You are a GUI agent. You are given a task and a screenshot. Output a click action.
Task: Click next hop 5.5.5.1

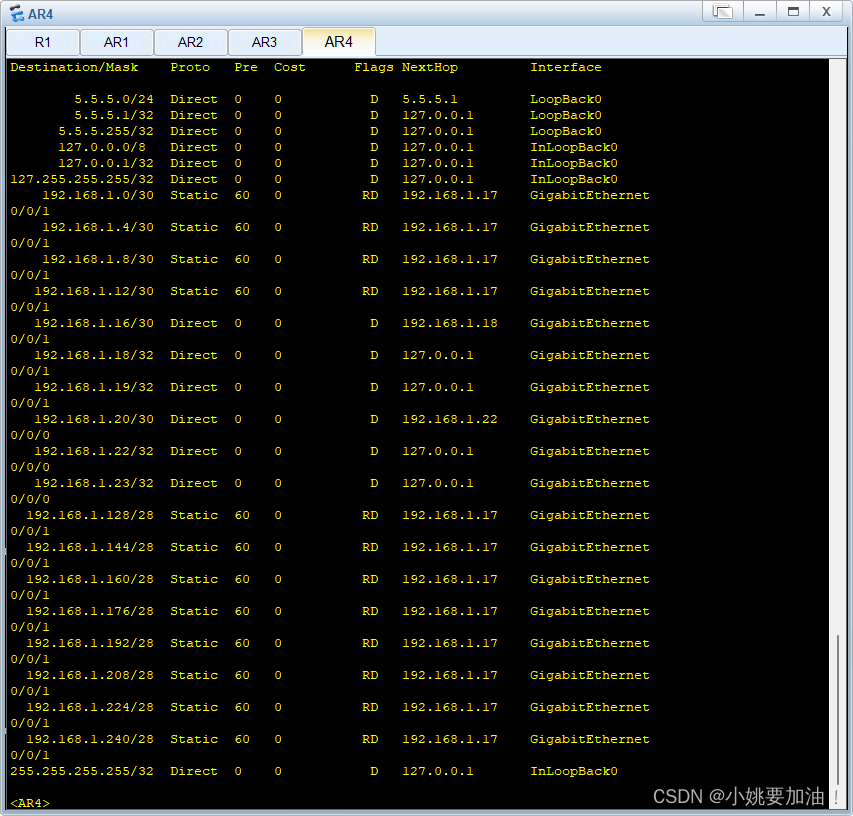430,100
